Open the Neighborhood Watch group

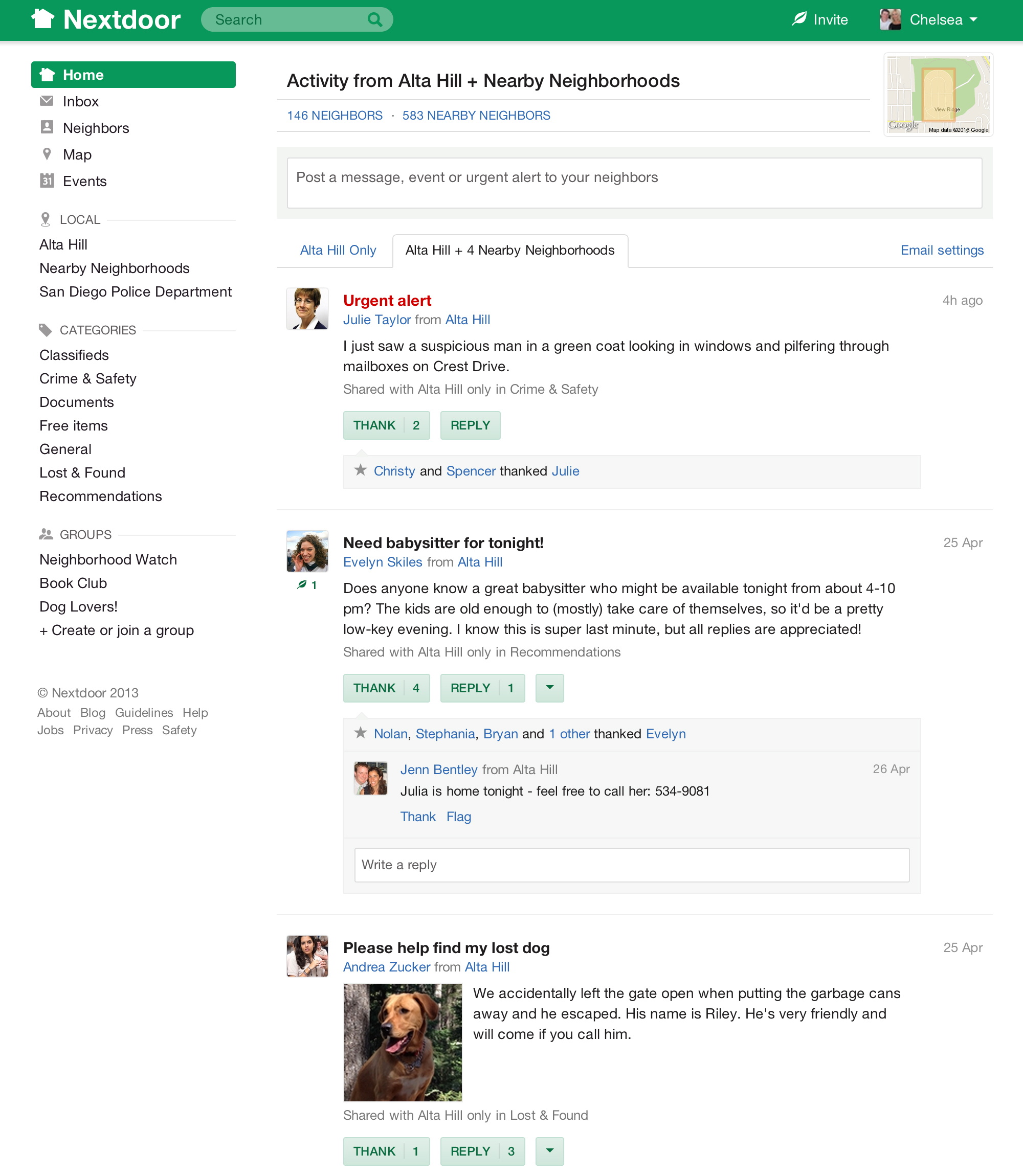coord(108,559)
